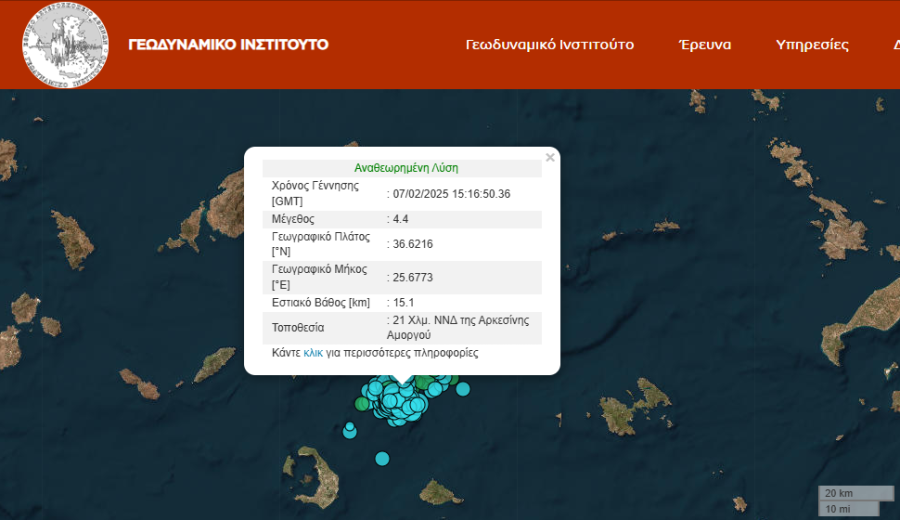
Task: Select the latitude value 36.6216
Action: [412, 245]
